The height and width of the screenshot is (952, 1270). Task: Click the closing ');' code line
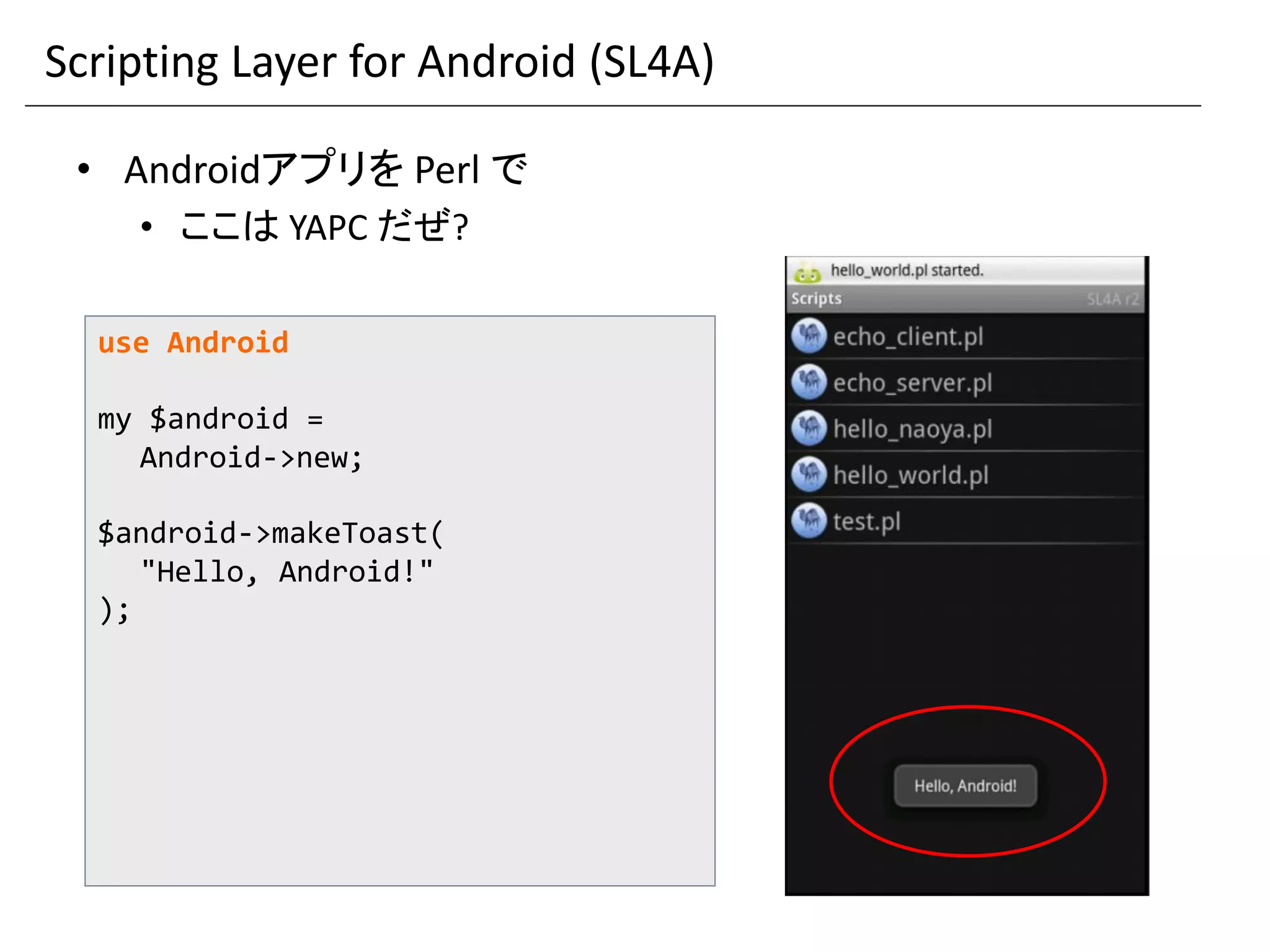tap(114, 610)
